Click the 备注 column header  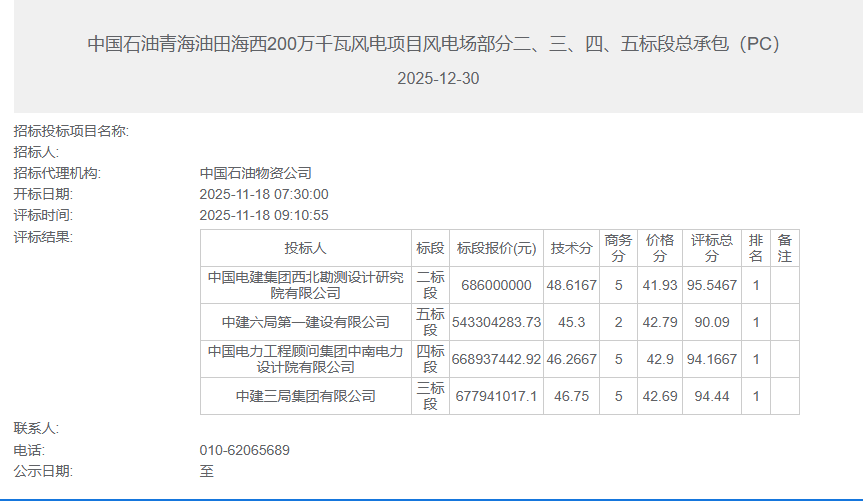785,248
